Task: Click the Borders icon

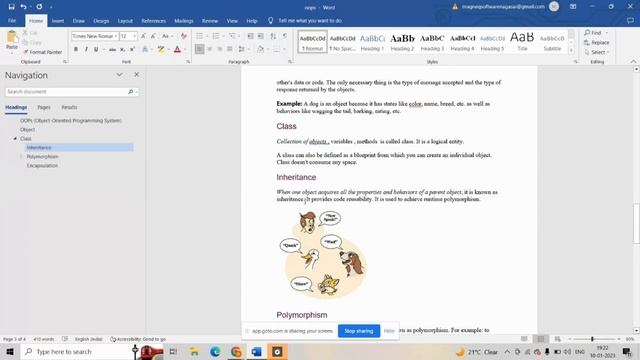Action: [x=276, y=49]
